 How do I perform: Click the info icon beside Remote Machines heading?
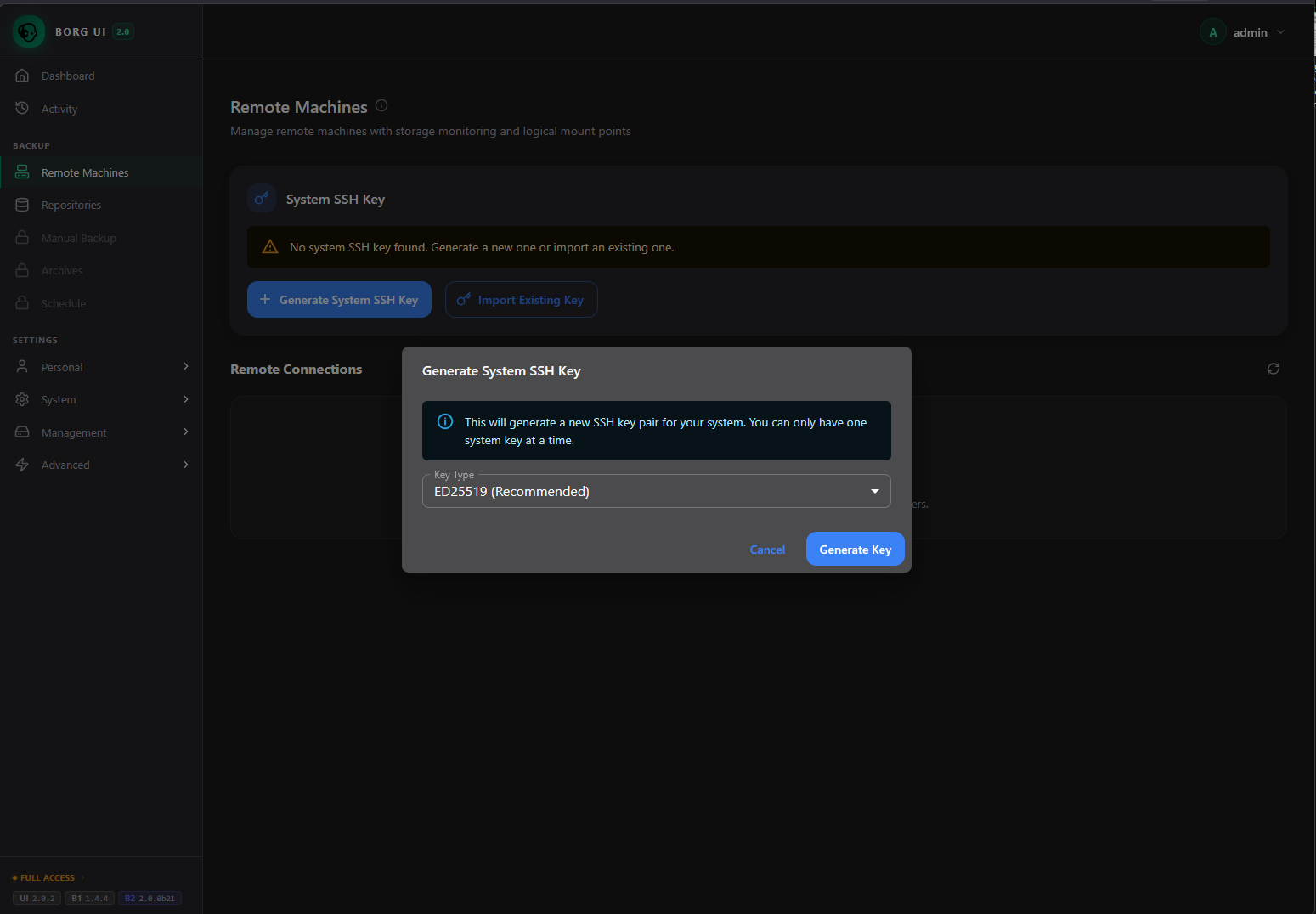pyautogui.click(x=381, y=105)
